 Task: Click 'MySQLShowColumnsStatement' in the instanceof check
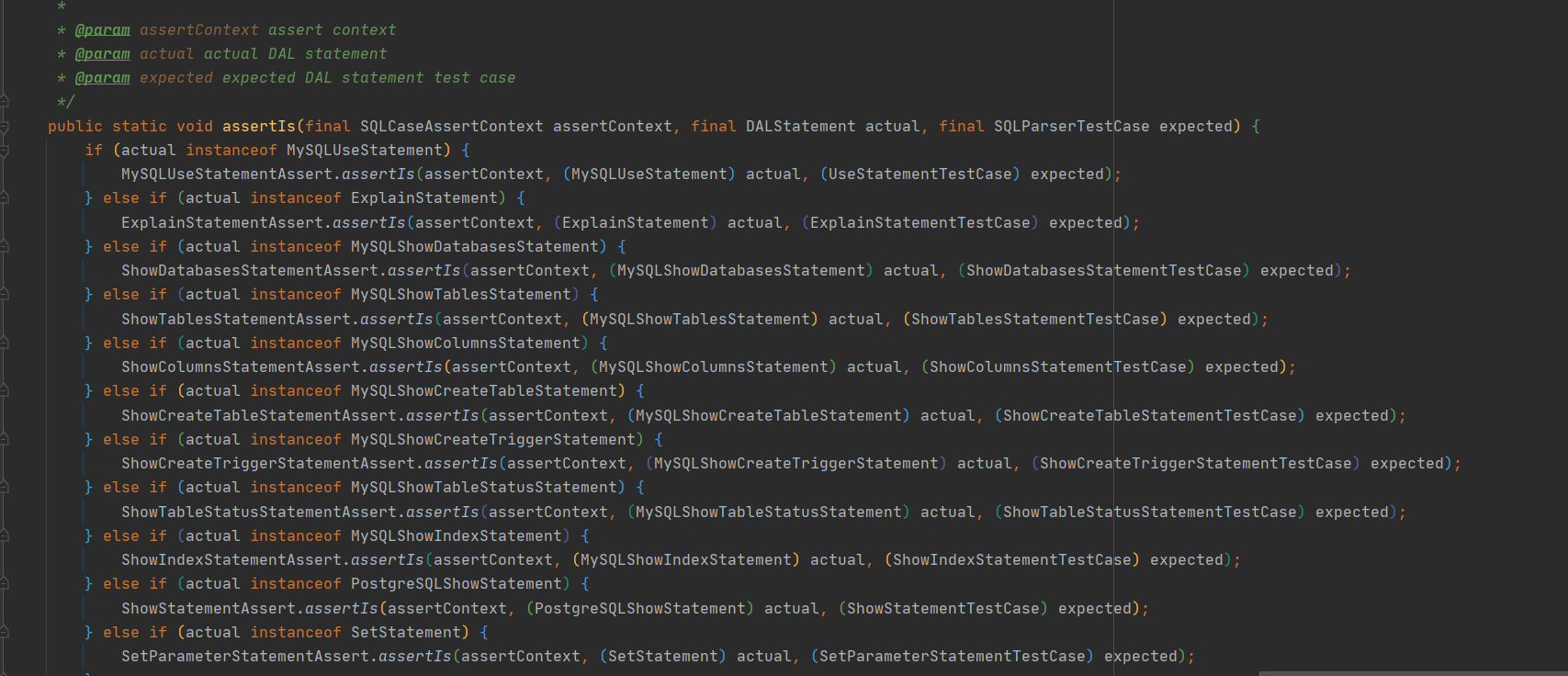click(466, 344)
